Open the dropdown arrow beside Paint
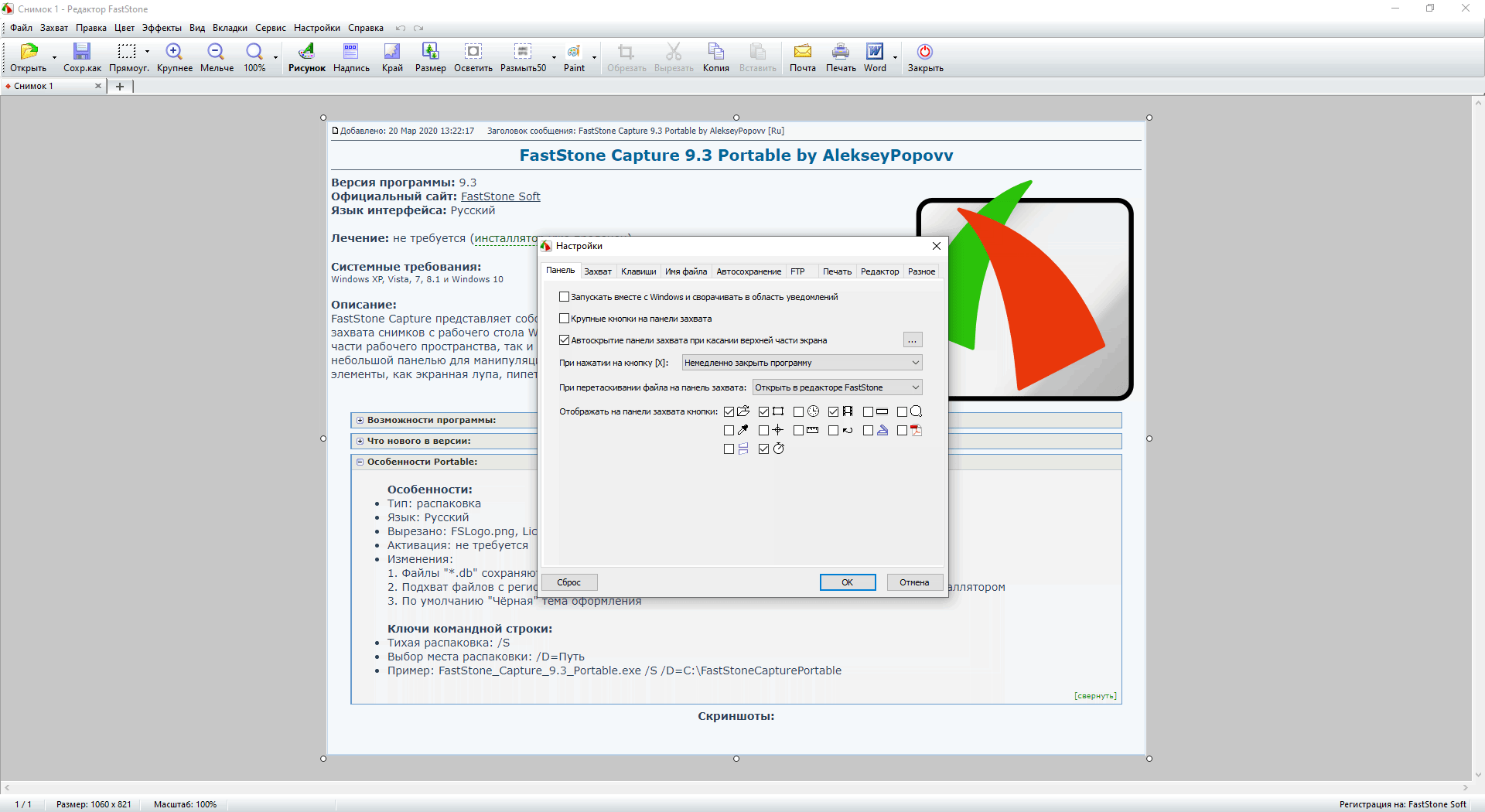 click(594, 57)
